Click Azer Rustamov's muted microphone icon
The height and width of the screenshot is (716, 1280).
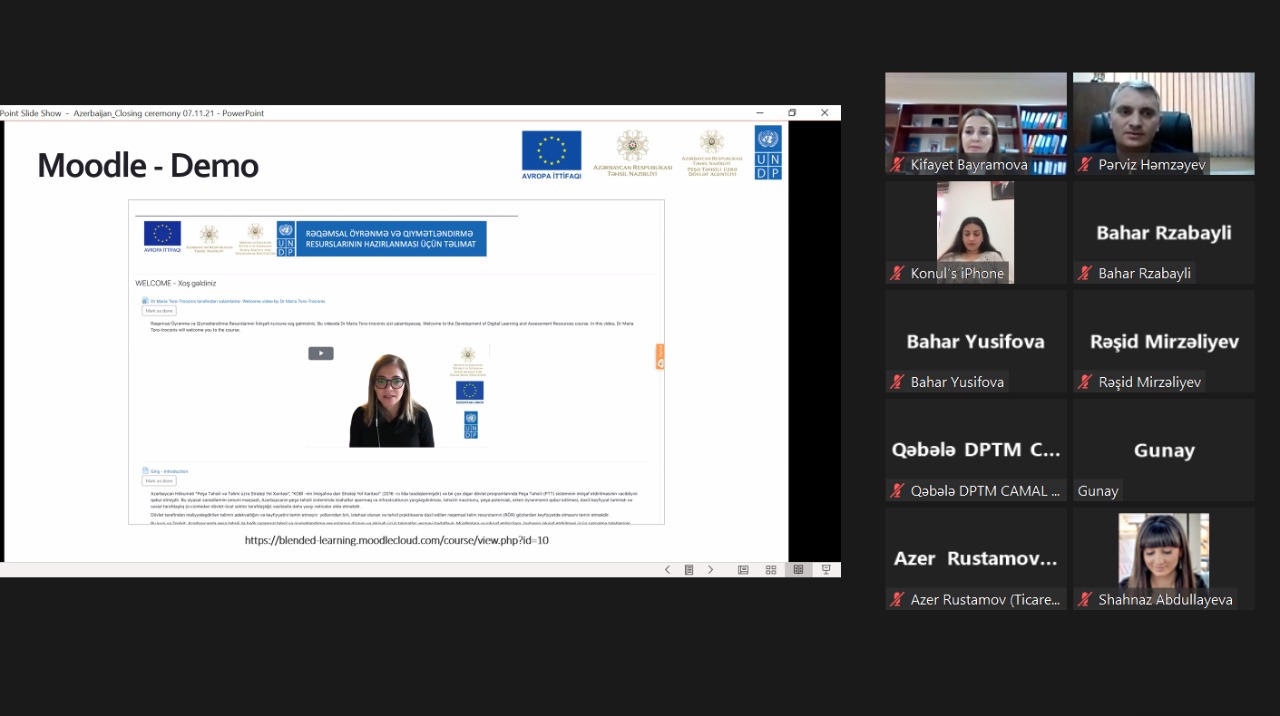pos(898,600)
